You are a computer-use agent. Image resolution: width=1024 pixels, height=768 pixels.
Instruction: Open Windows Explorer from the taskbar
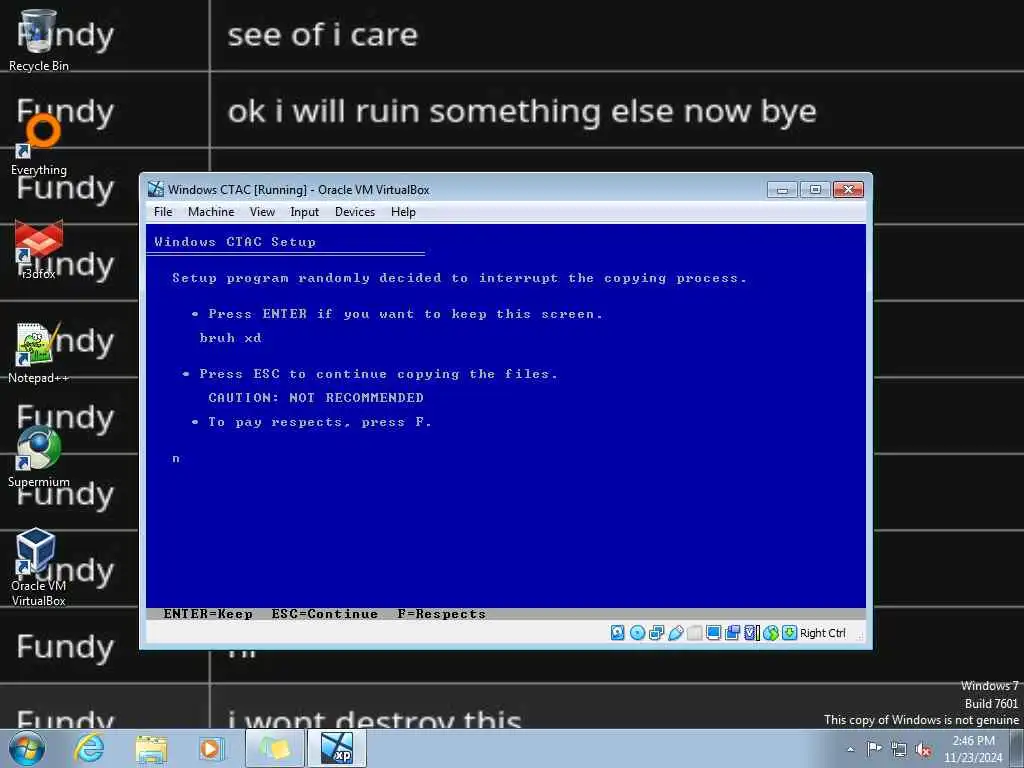point(152,748)
